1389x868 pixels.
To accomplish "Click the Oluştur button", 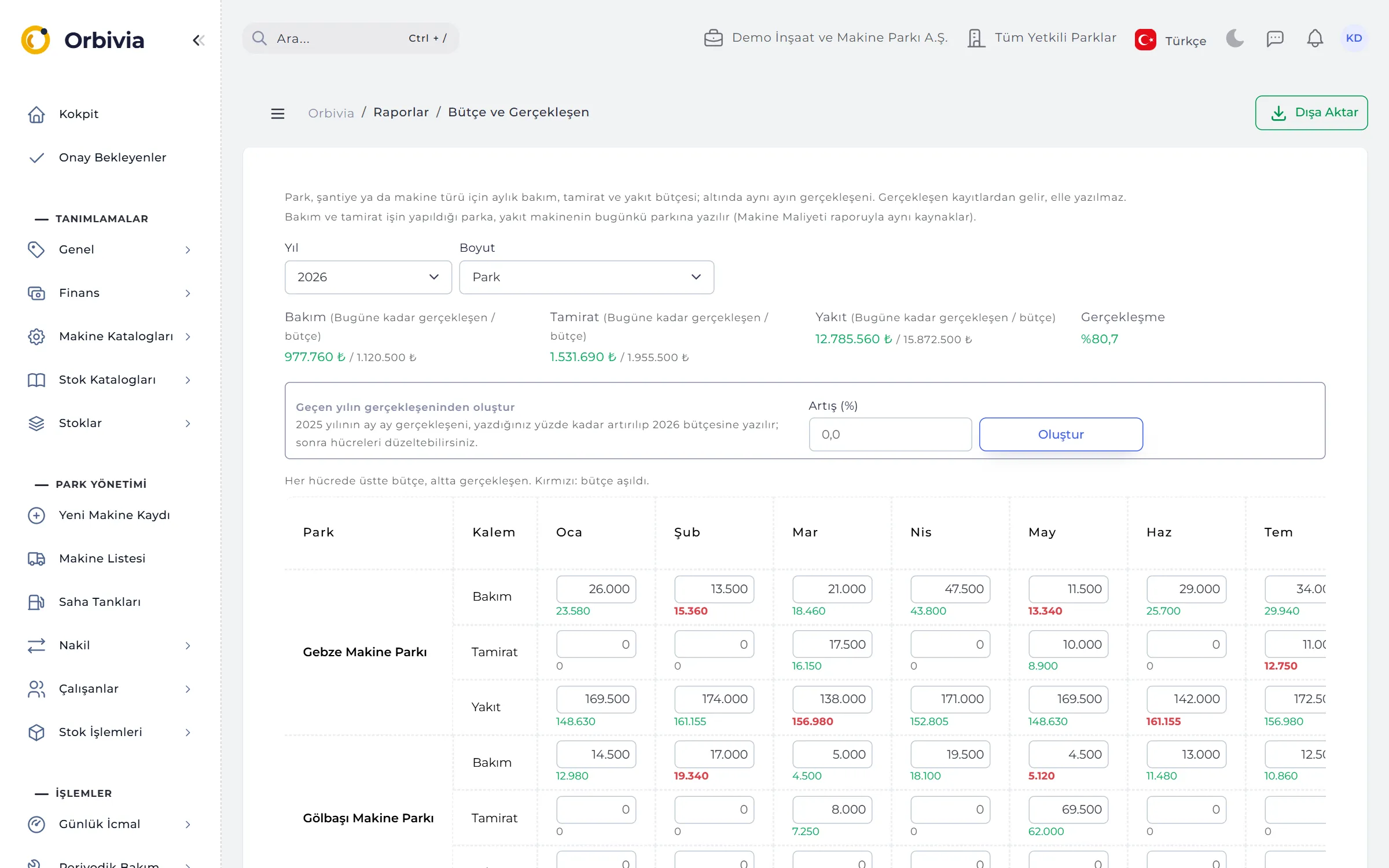I will click(x=1061, y=435).
